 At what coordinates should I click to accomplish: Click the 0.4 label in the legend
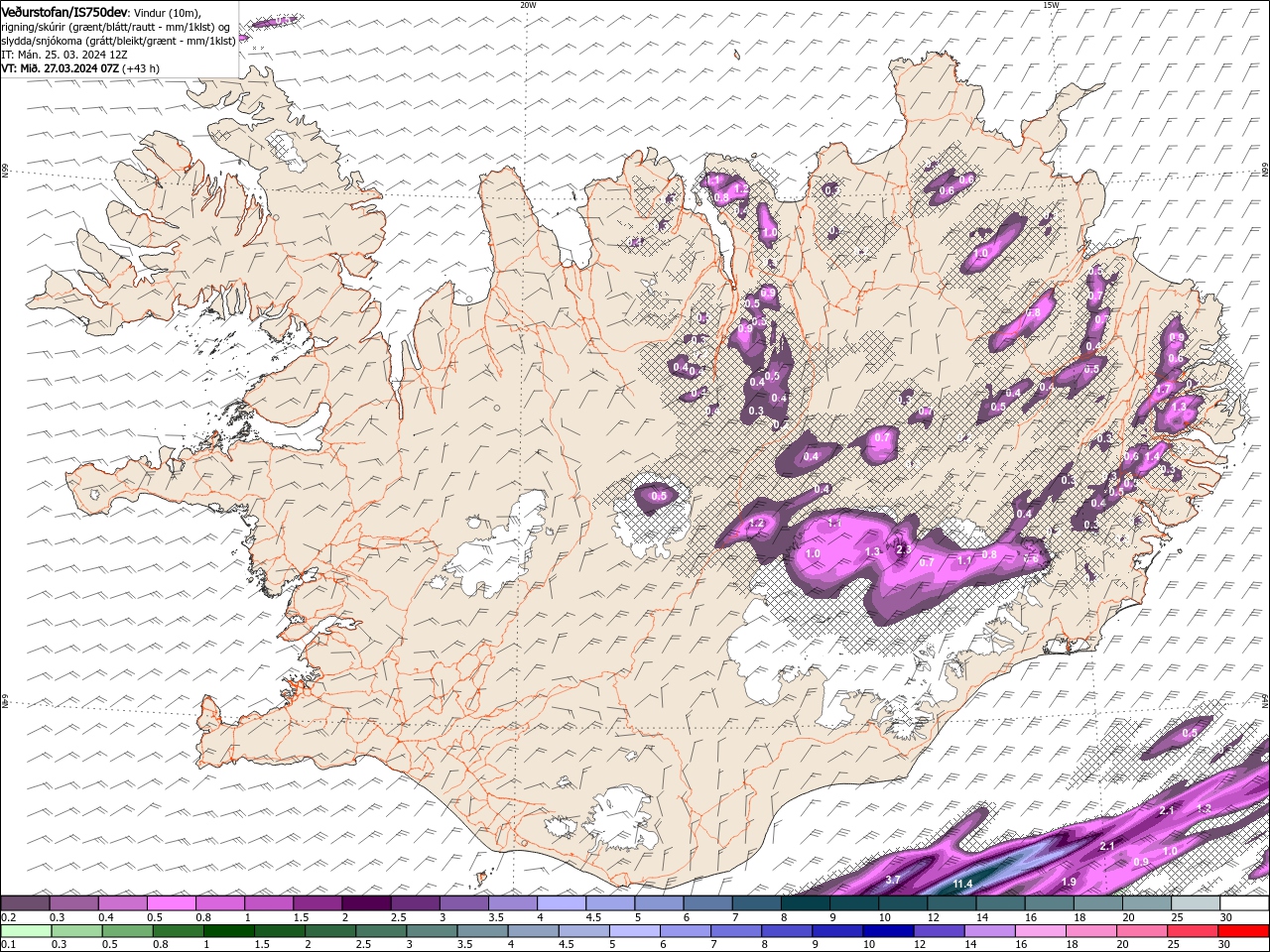[x=106, y=917]
